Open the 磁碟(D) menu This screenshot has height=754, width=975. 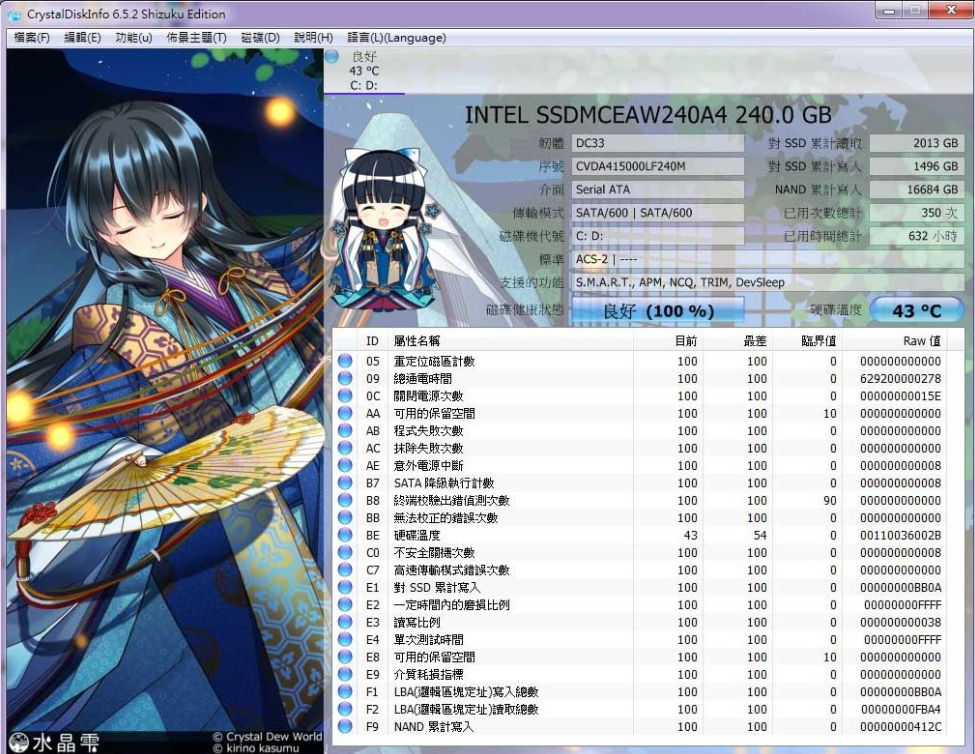pos(260,38)
